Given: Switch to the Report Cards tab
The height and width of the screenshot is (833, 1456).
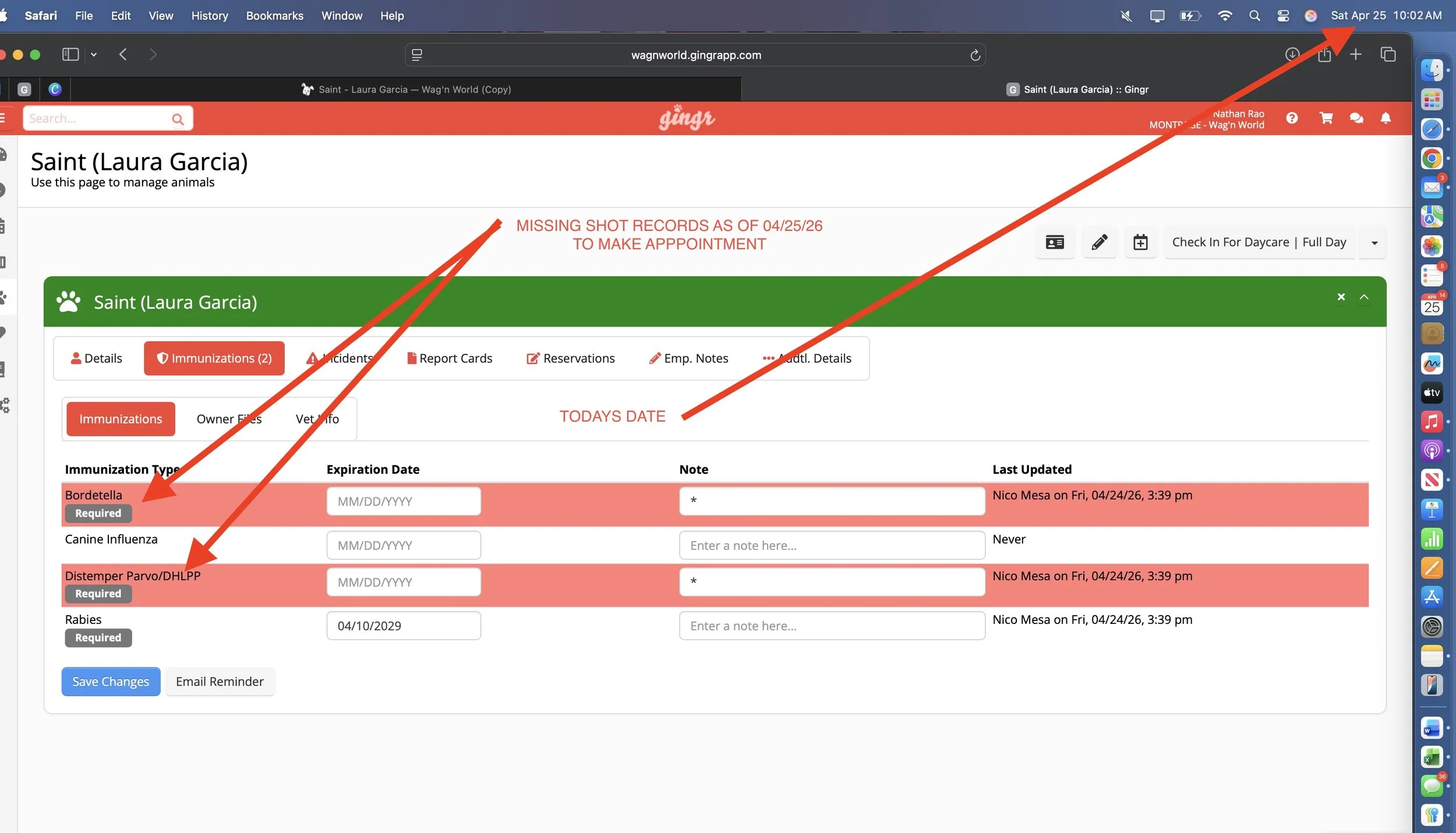Looking at the screenshot, I should [x=450, y=358].
